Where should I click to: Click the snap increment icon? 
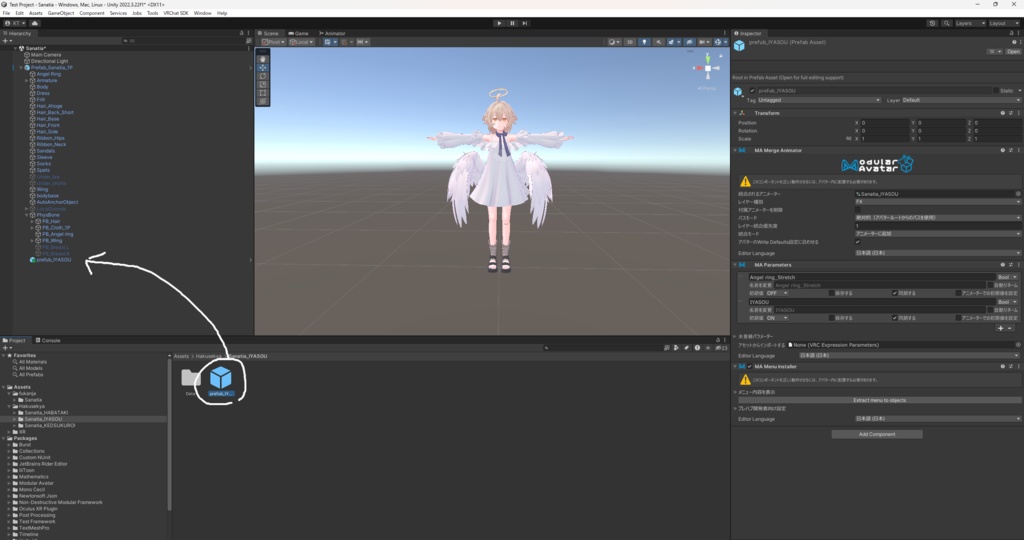[362, 42]
